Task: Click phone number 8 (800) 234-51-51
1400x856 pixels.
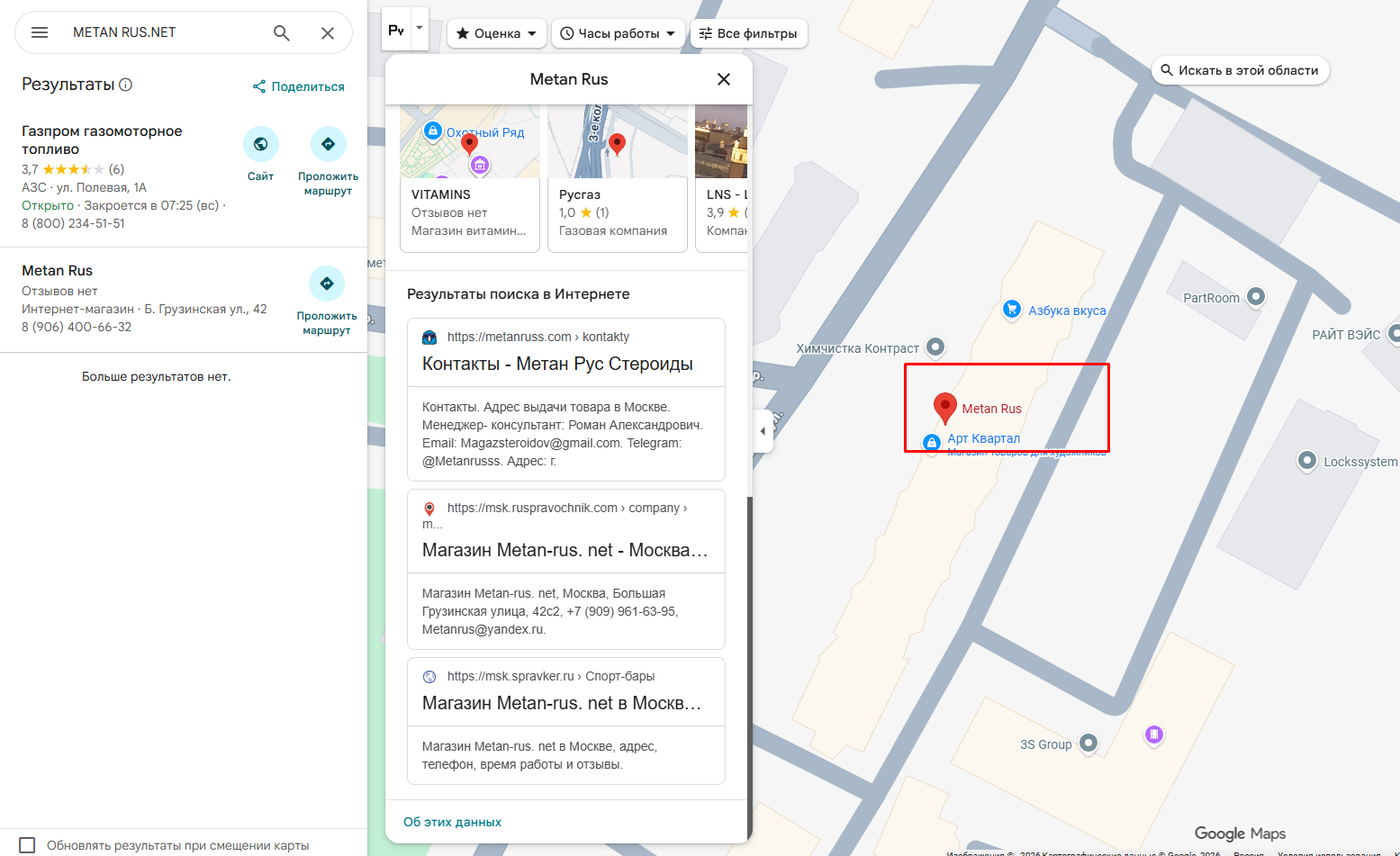Action: [74, 223]
